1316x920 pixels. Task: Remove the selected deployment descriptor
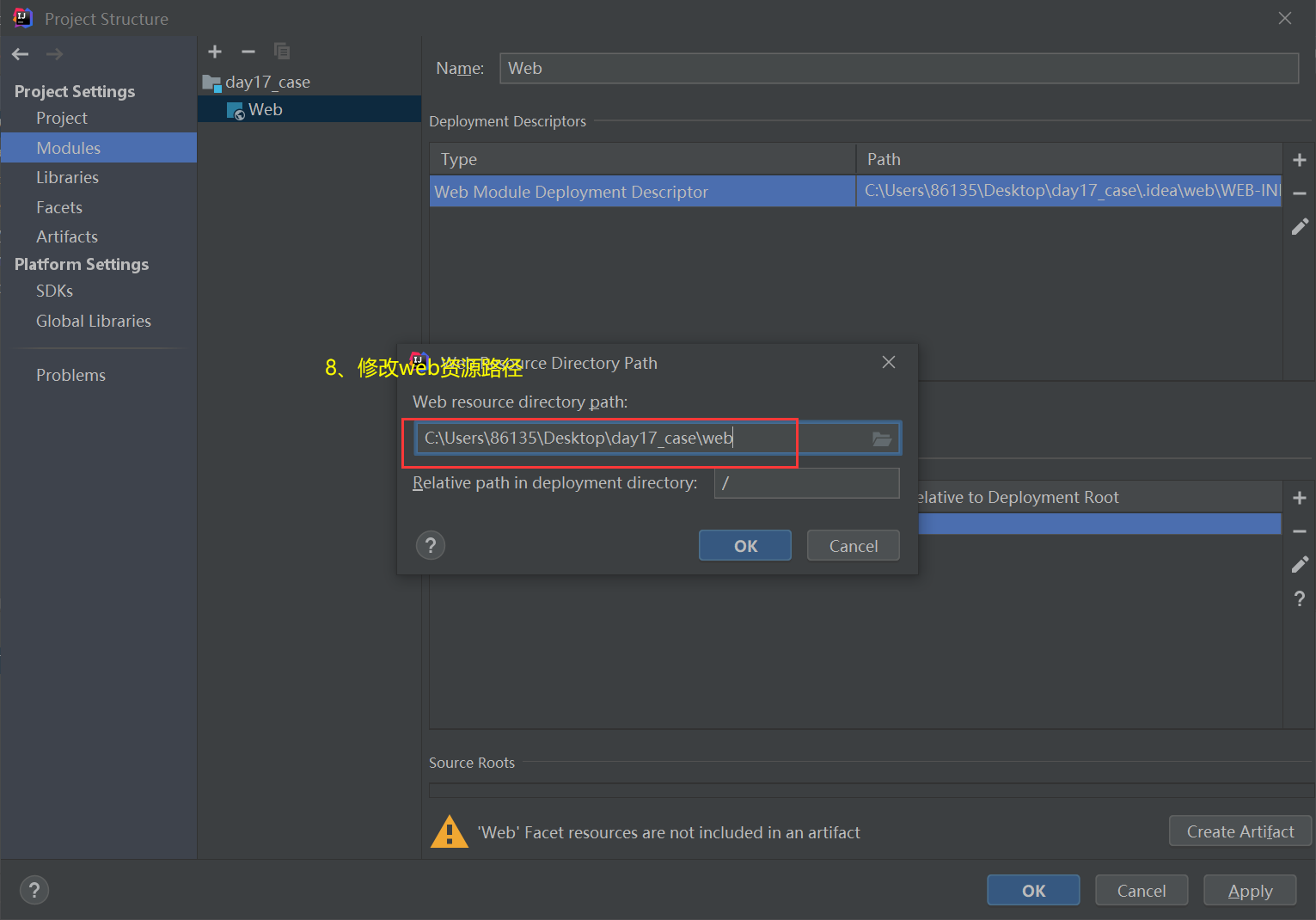(x=1300, y=193)
